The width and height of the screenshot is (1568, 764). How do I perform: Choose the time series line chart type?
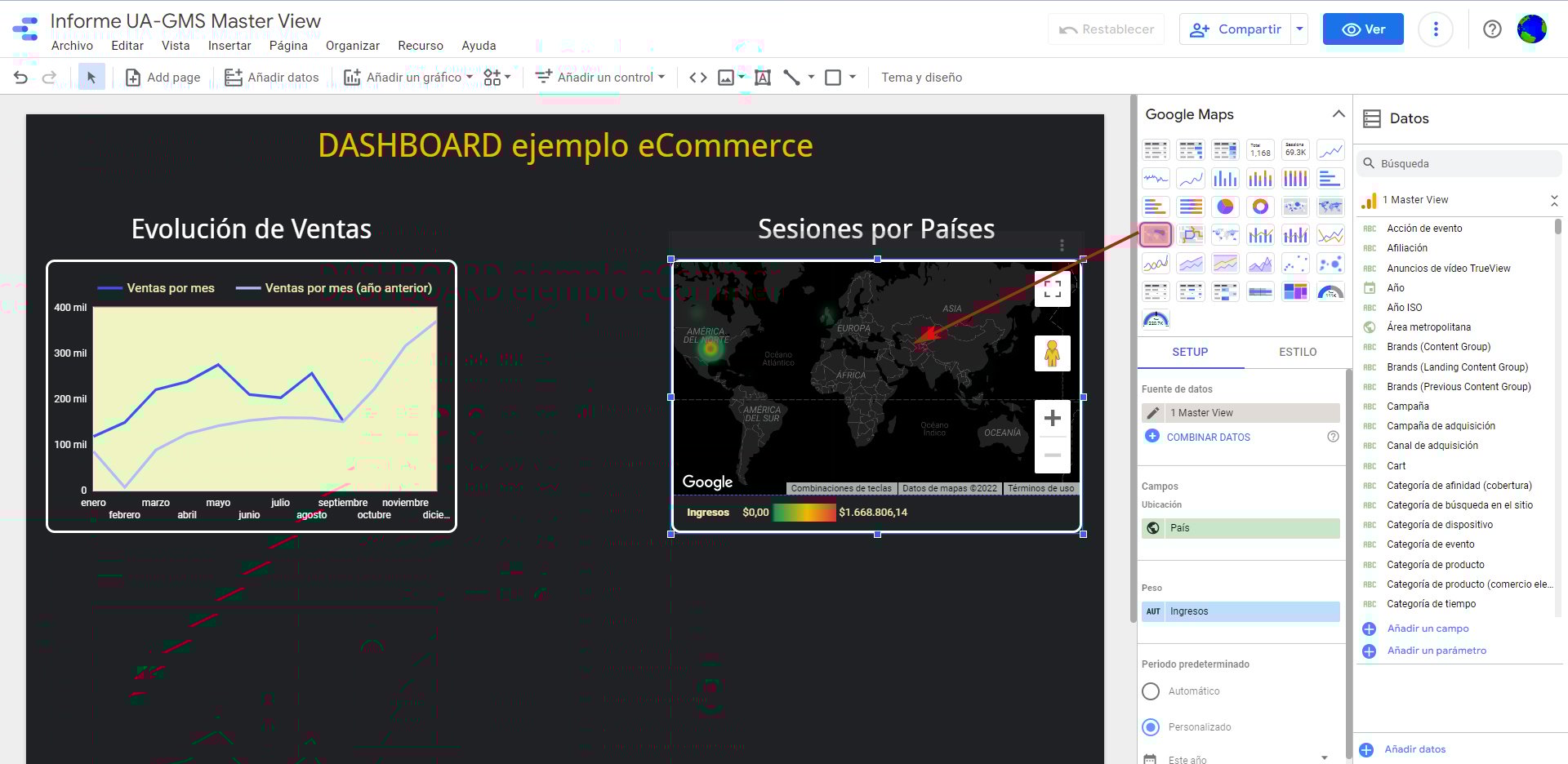pyautogui.click(x=1330, y=150)
